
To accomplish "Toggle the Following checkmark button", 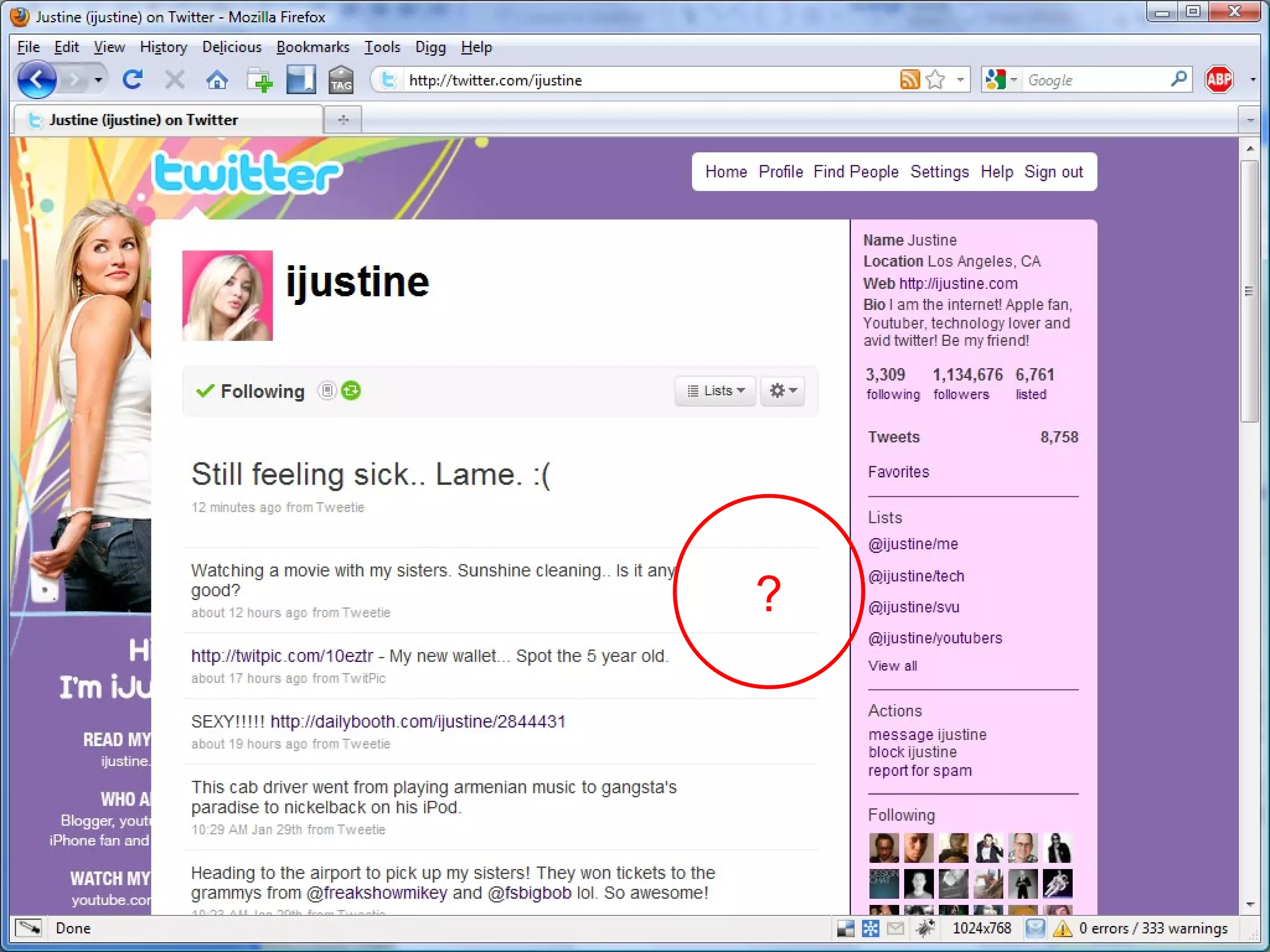I will [x=251, y=391].
